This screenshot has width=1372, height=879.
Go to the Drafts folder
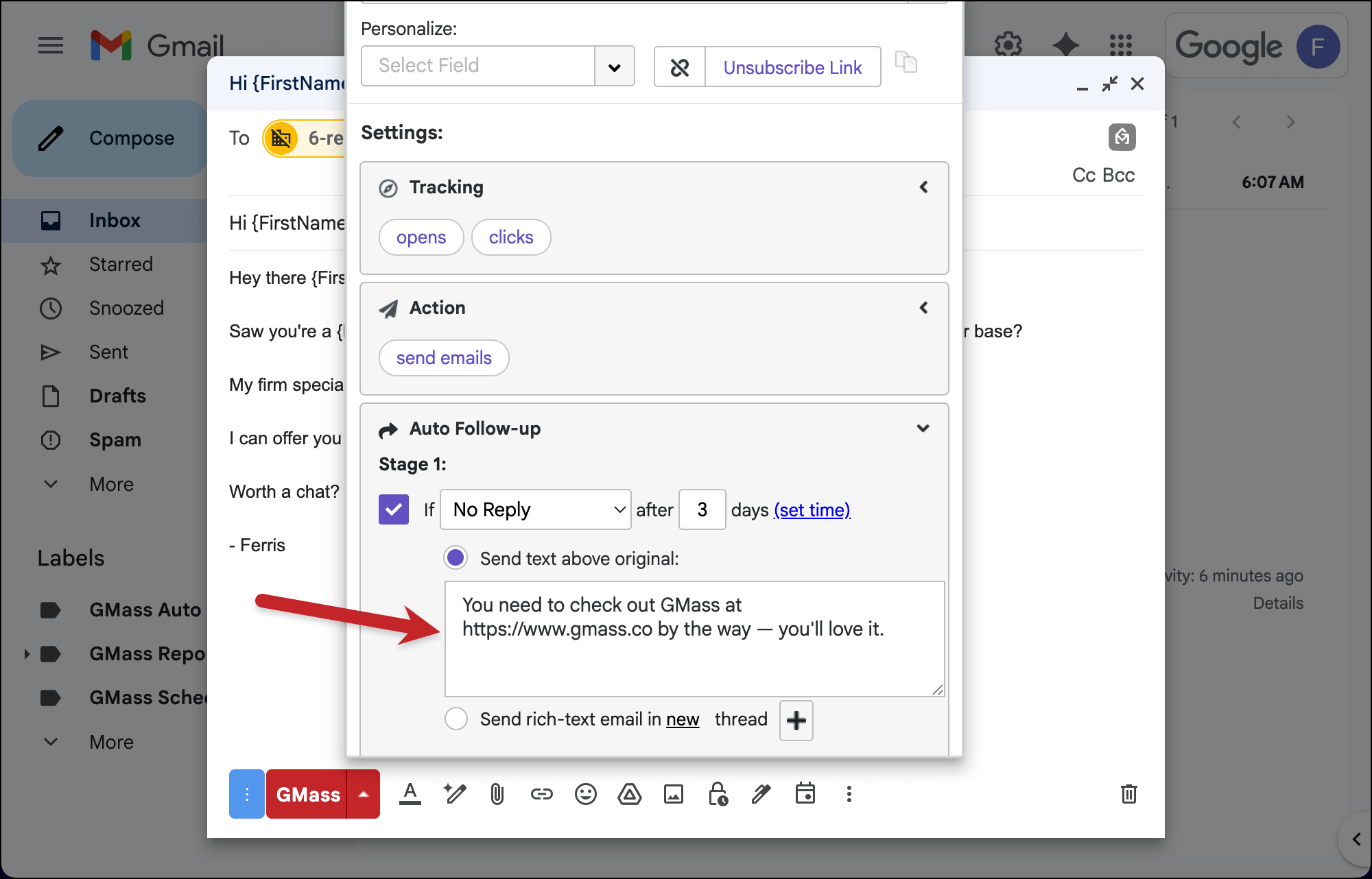pos(117,396)
